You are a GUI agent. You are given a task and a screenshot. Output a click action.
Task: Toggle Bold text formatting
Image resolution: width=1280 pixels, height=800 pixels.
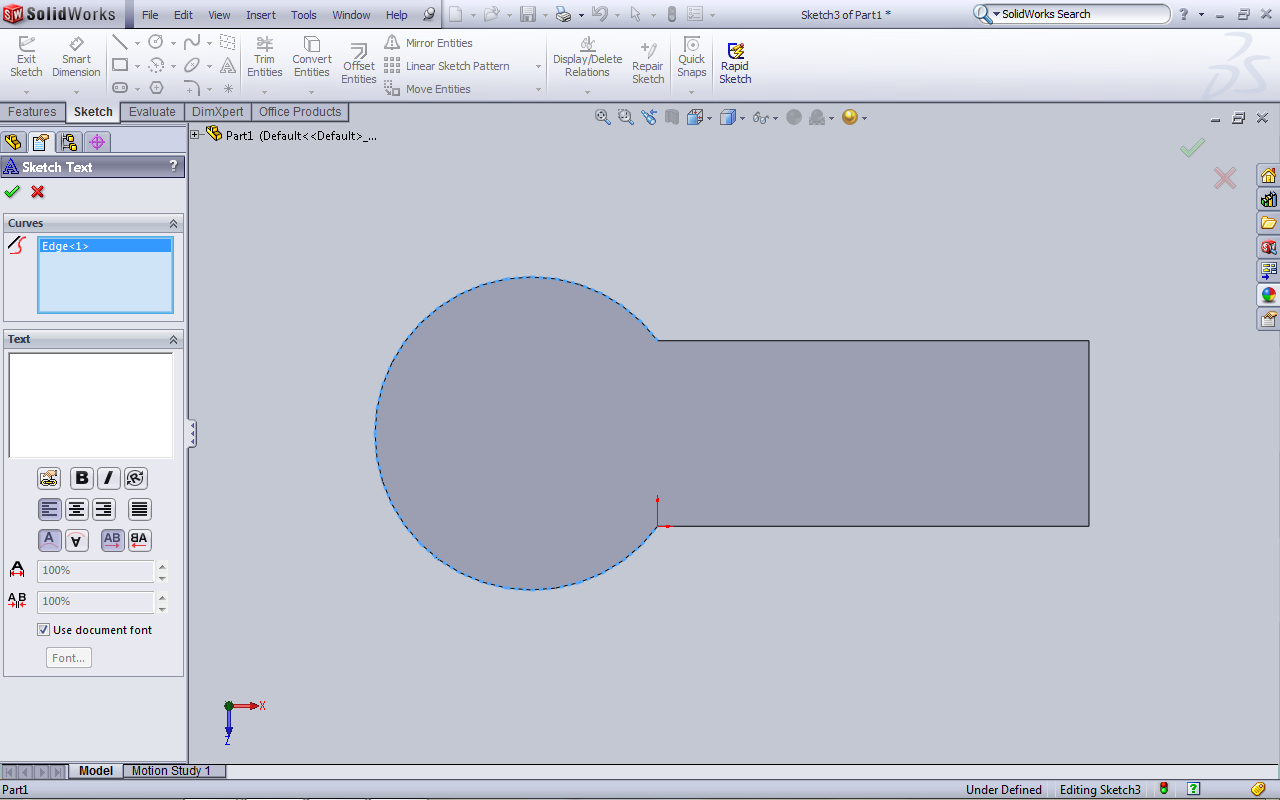click(x=82, y=479)
